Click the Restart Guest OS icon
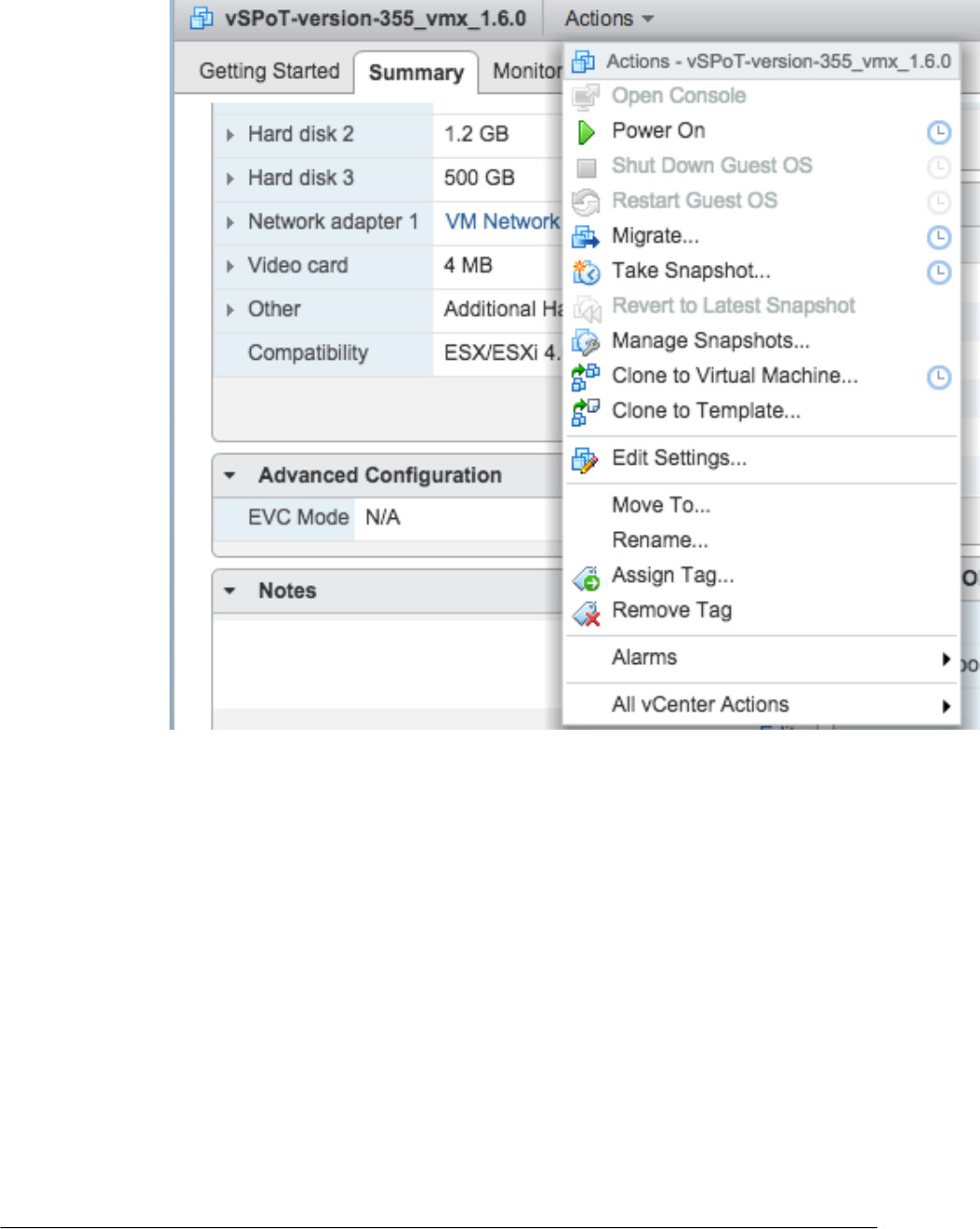The image size is (980, 1229). (x=587, y=201)
